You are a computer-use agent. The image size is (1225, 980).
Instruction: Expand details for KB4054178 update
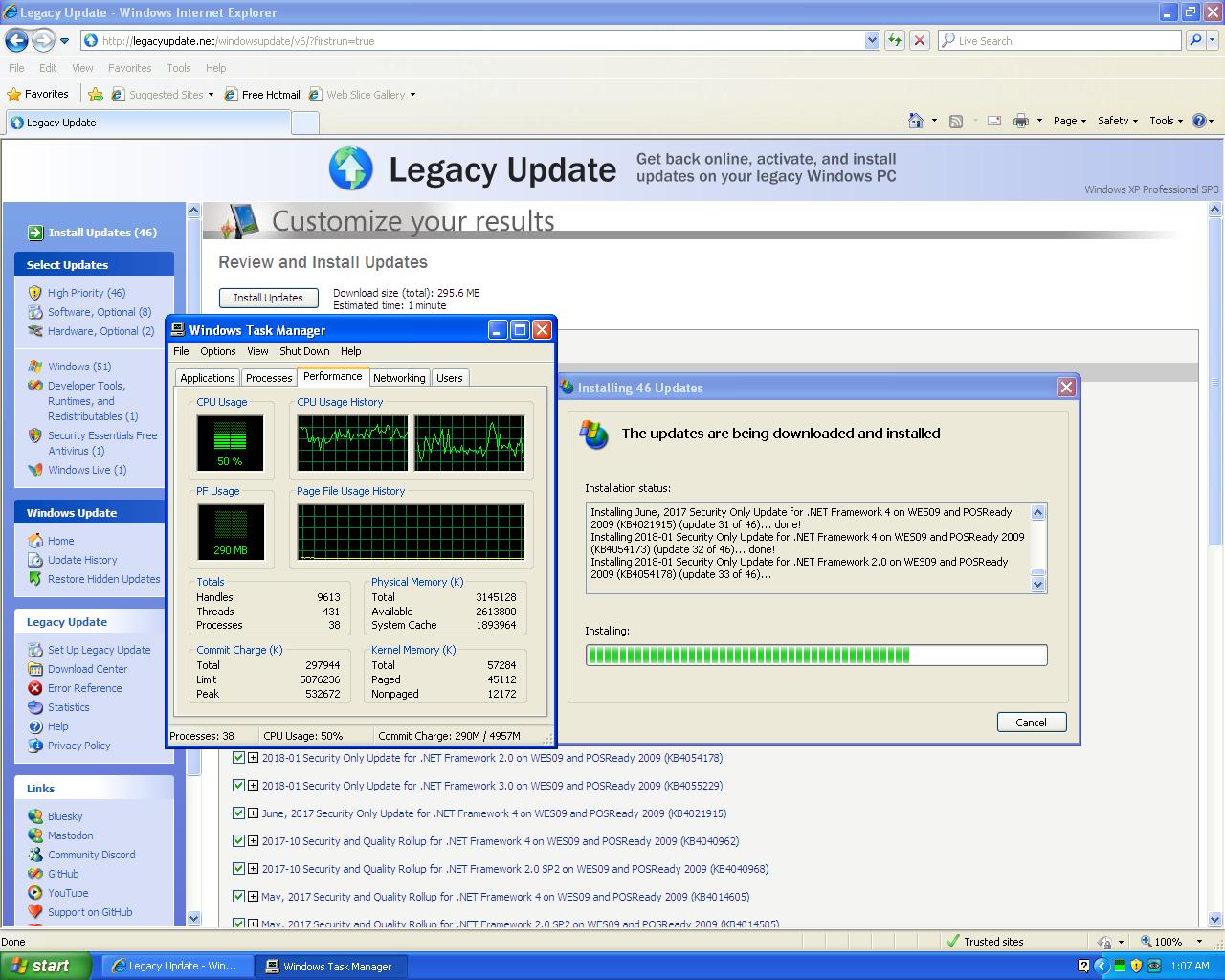pyautogui.click(x=253, y=758)
